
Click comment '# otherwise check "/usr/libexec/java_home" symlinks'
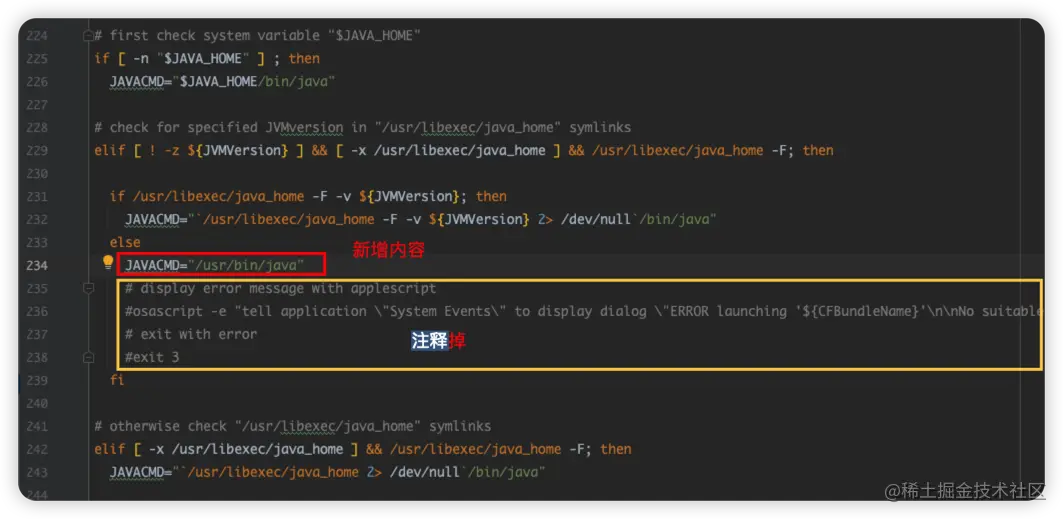293,426
